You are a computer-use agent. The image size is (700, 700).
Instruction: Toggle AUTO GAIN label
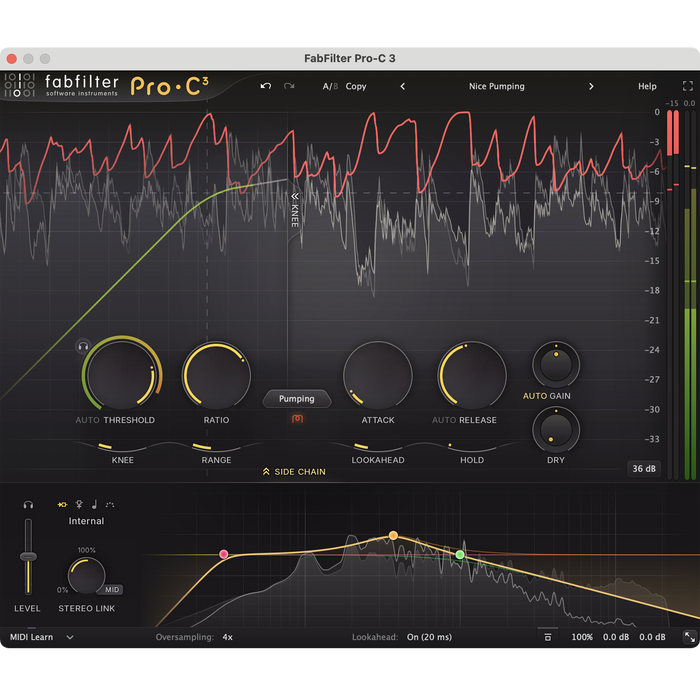coord(546,396)
